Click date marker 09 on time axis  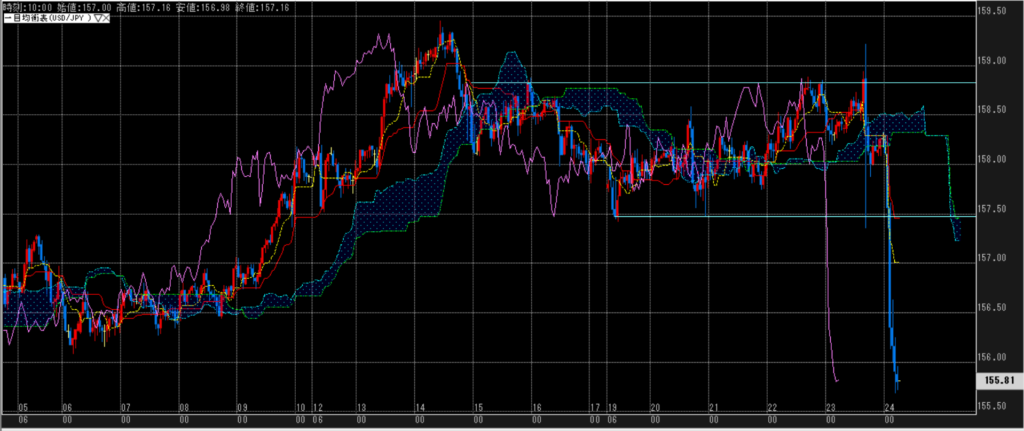click(x=241, y=408)
